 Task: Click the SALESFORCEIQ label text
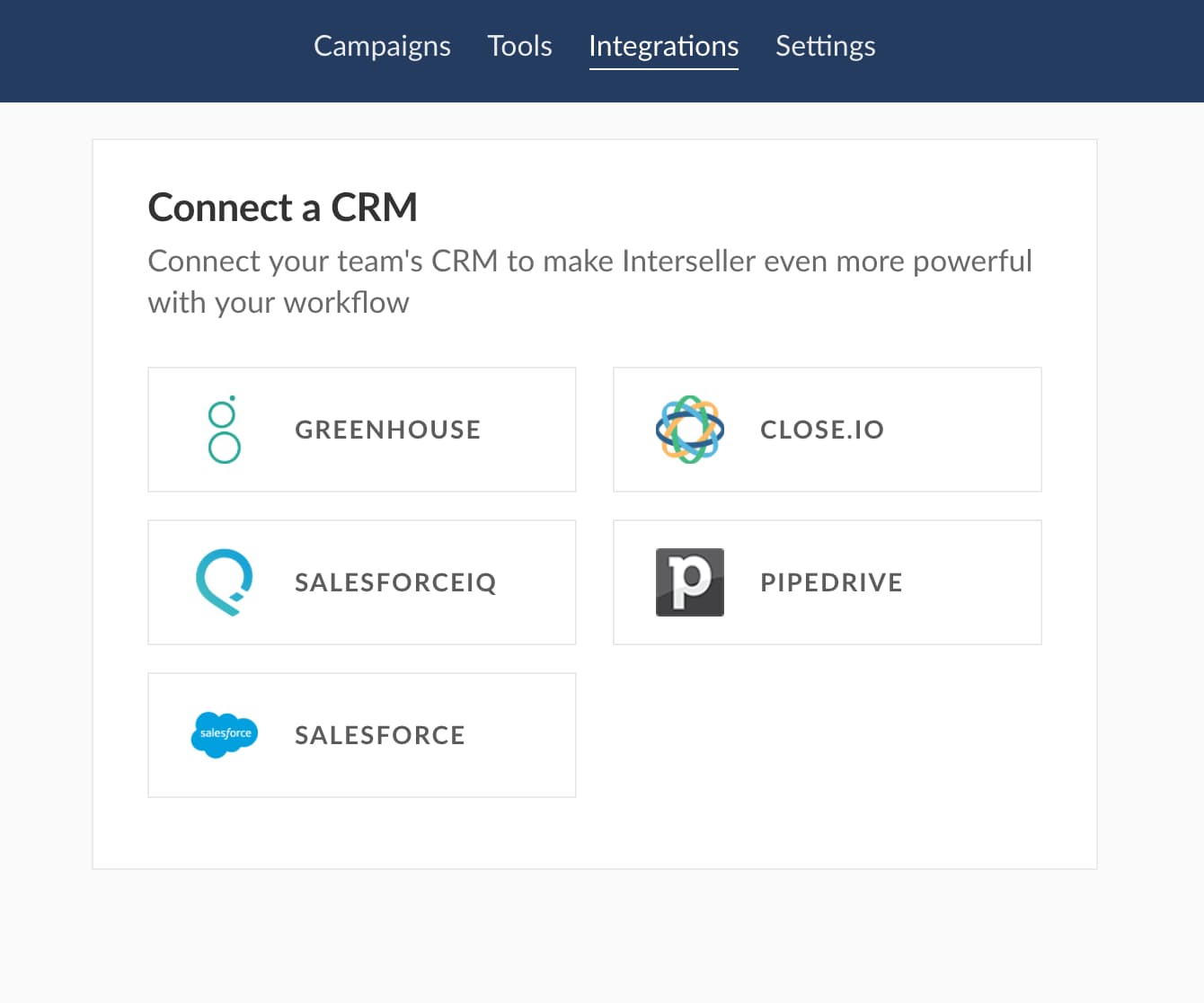(x=395, y=582)
